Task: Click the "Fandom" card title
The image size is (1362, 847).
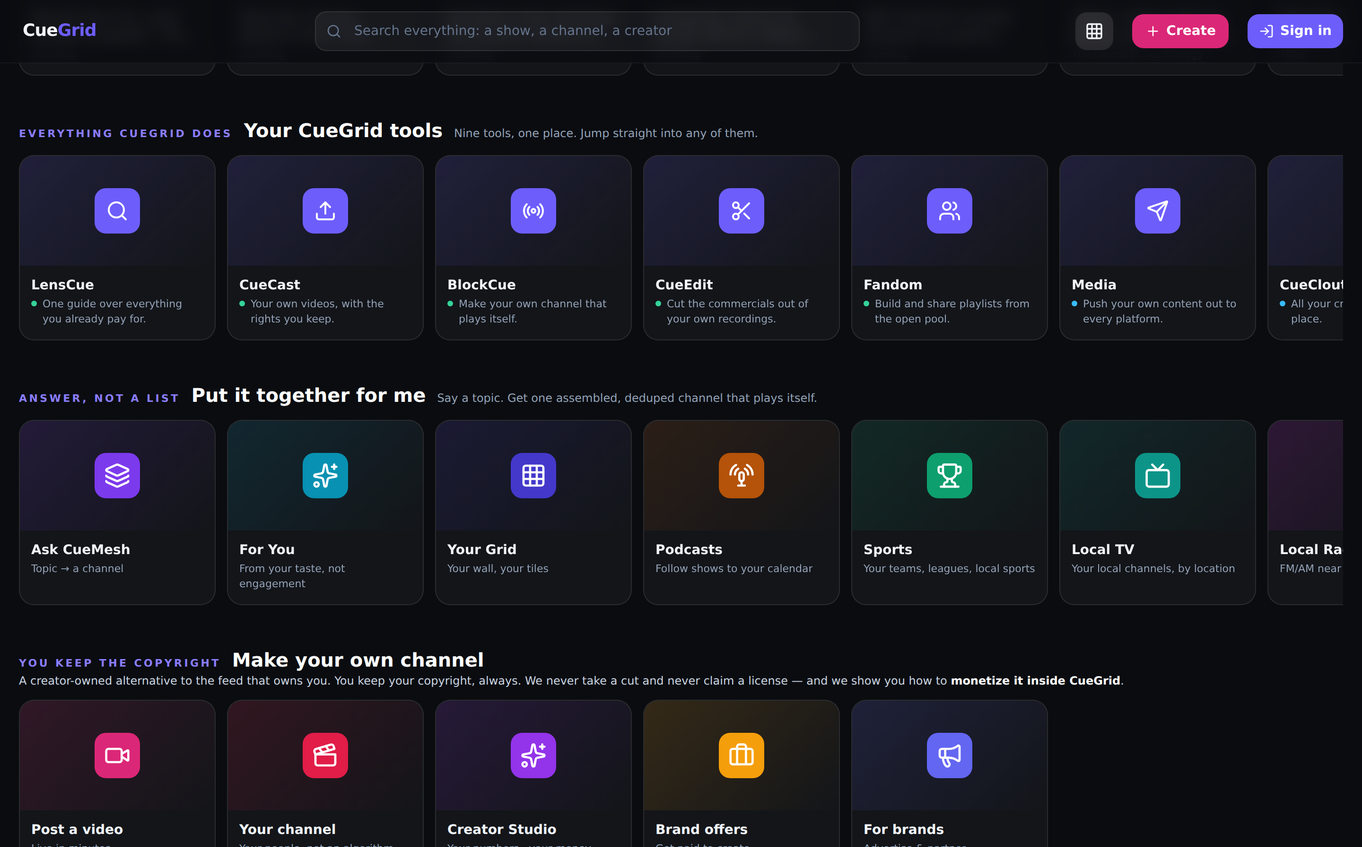Action: click(x=892, y=285)
